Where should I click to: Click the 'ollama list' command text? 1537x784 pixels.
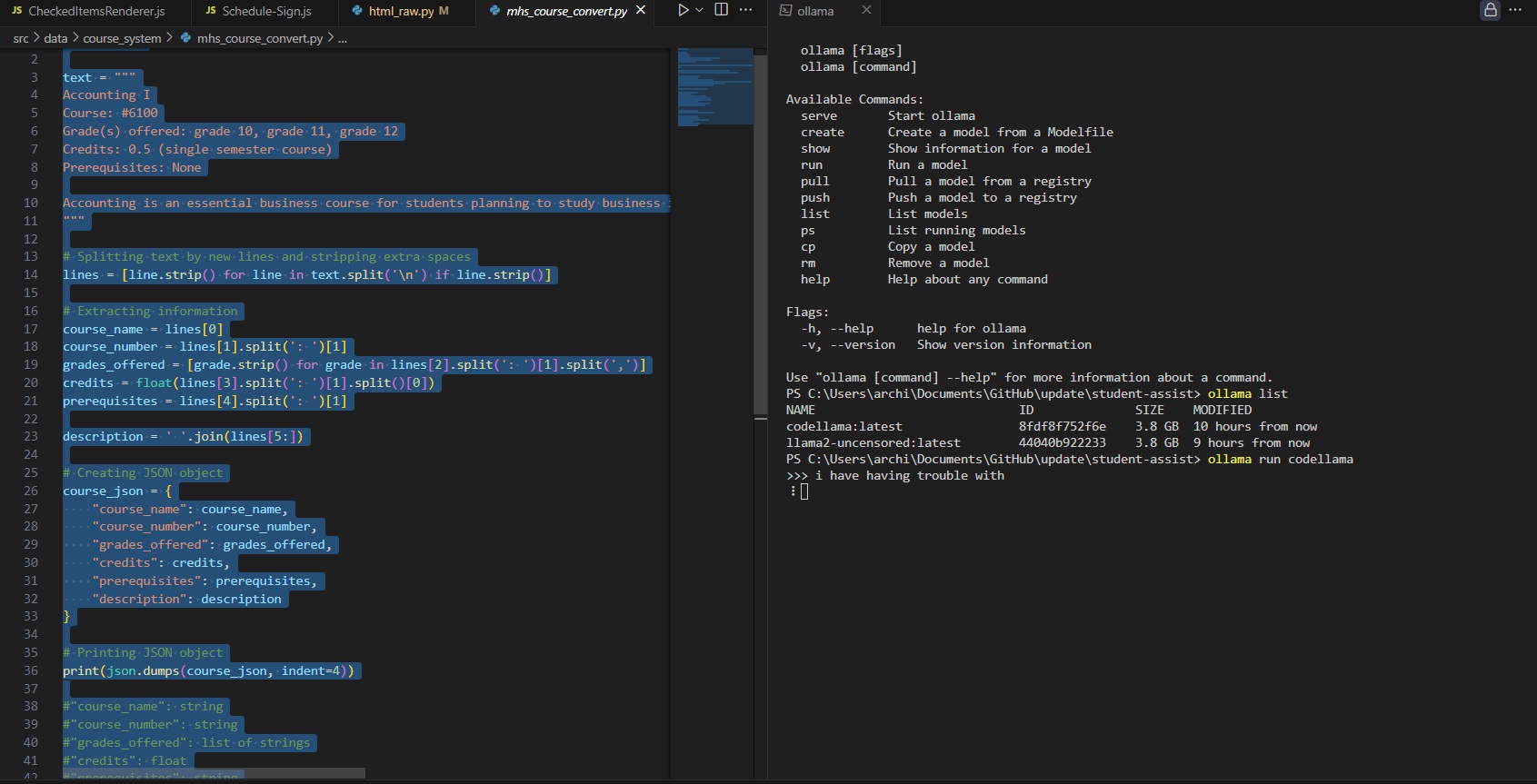(x=1248, y=393)
